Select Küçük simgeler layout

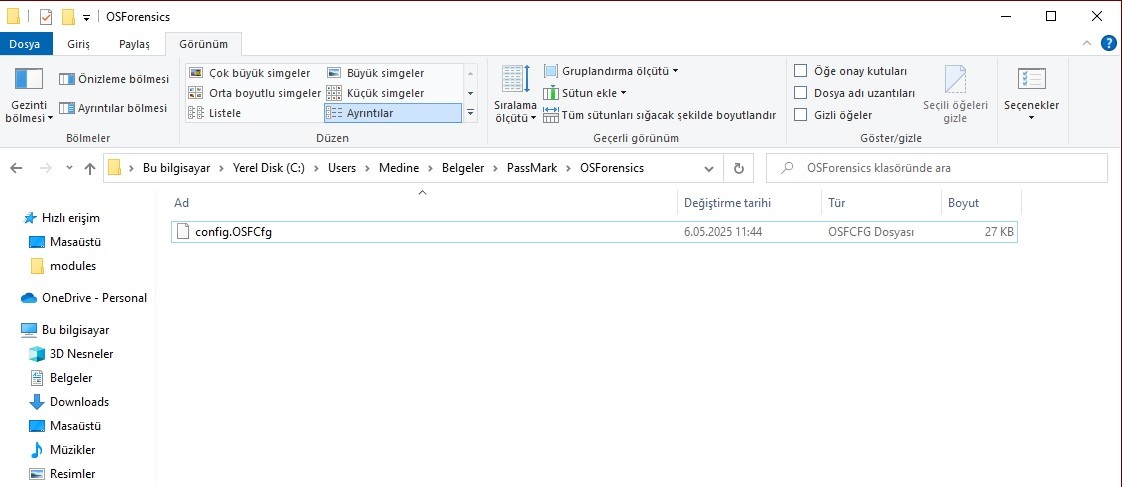(376, 93)
